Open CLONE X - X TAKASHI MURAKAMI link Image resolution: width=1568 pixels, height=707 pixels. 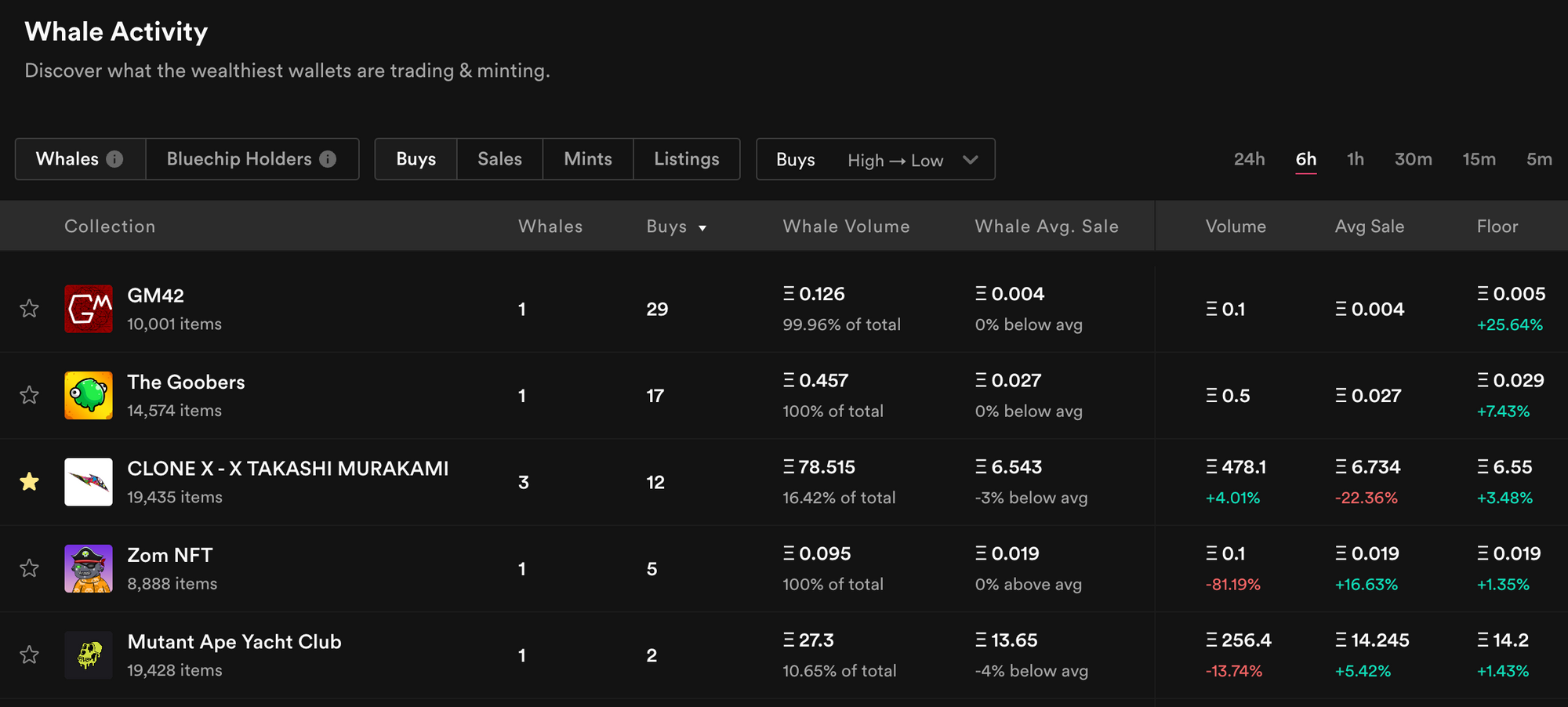[288, 469]
